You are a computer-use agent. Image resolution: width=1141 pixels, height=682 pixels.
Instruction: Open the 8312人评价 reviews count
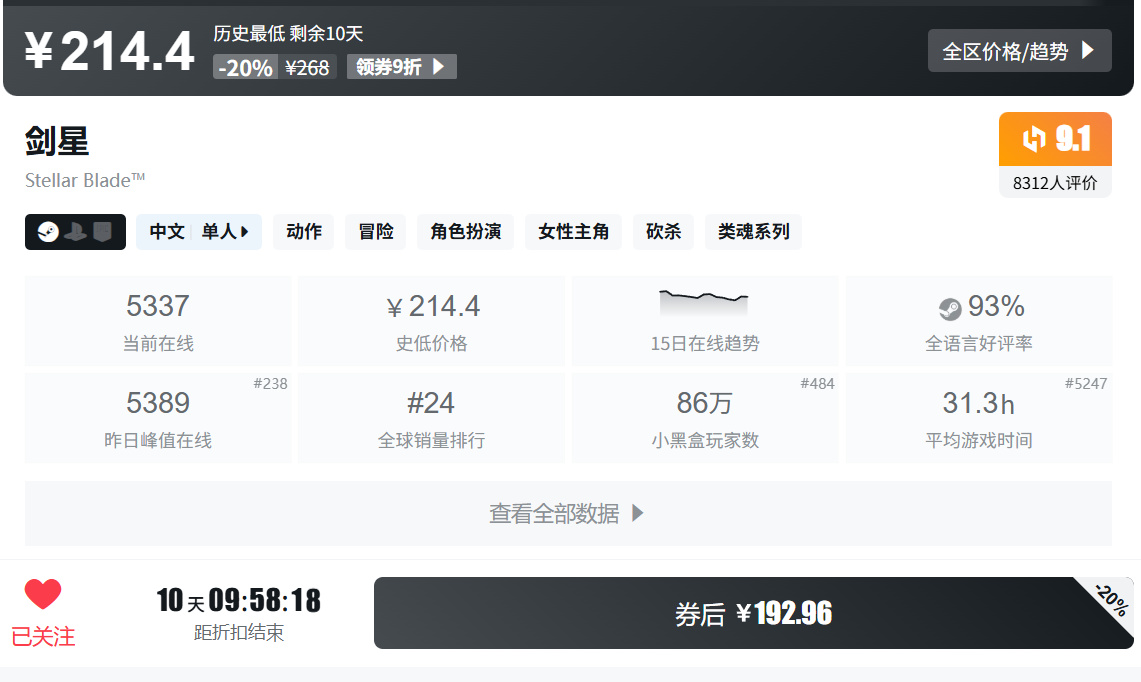(1055, 182)
